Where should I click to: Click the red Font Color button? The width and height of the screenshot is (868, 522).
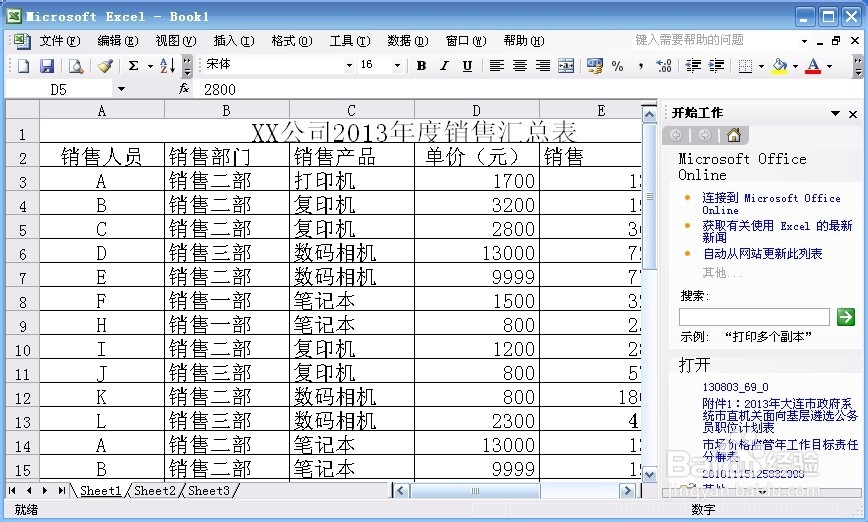(813, 66)
